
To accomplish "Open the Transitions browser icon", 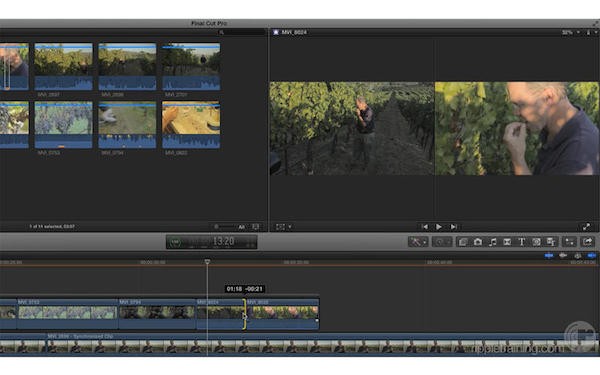I will point(507,242).
